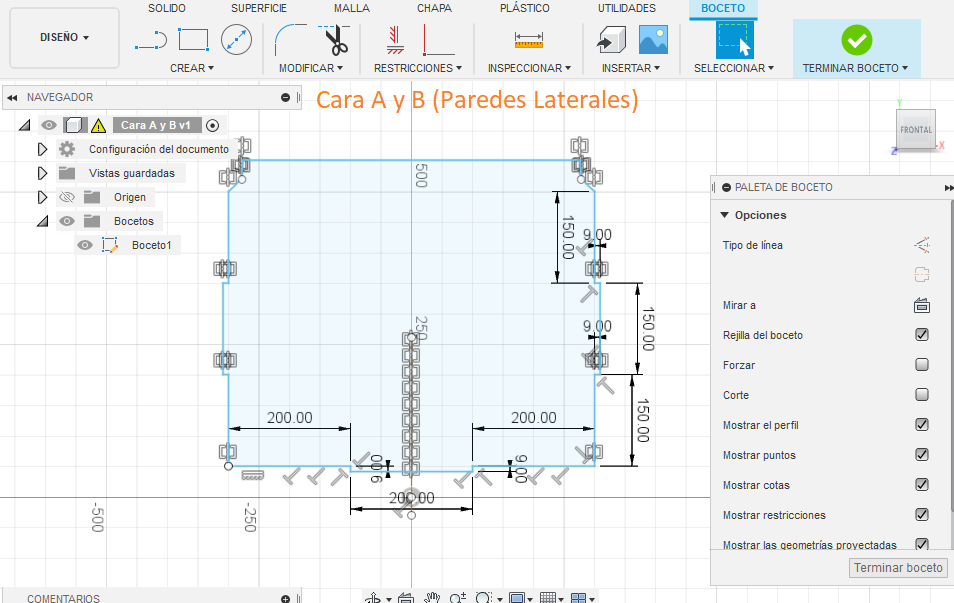Collapse the NAVEGADOR panel with double arrows
Screen dimensions: 954x603
(12, 97)
